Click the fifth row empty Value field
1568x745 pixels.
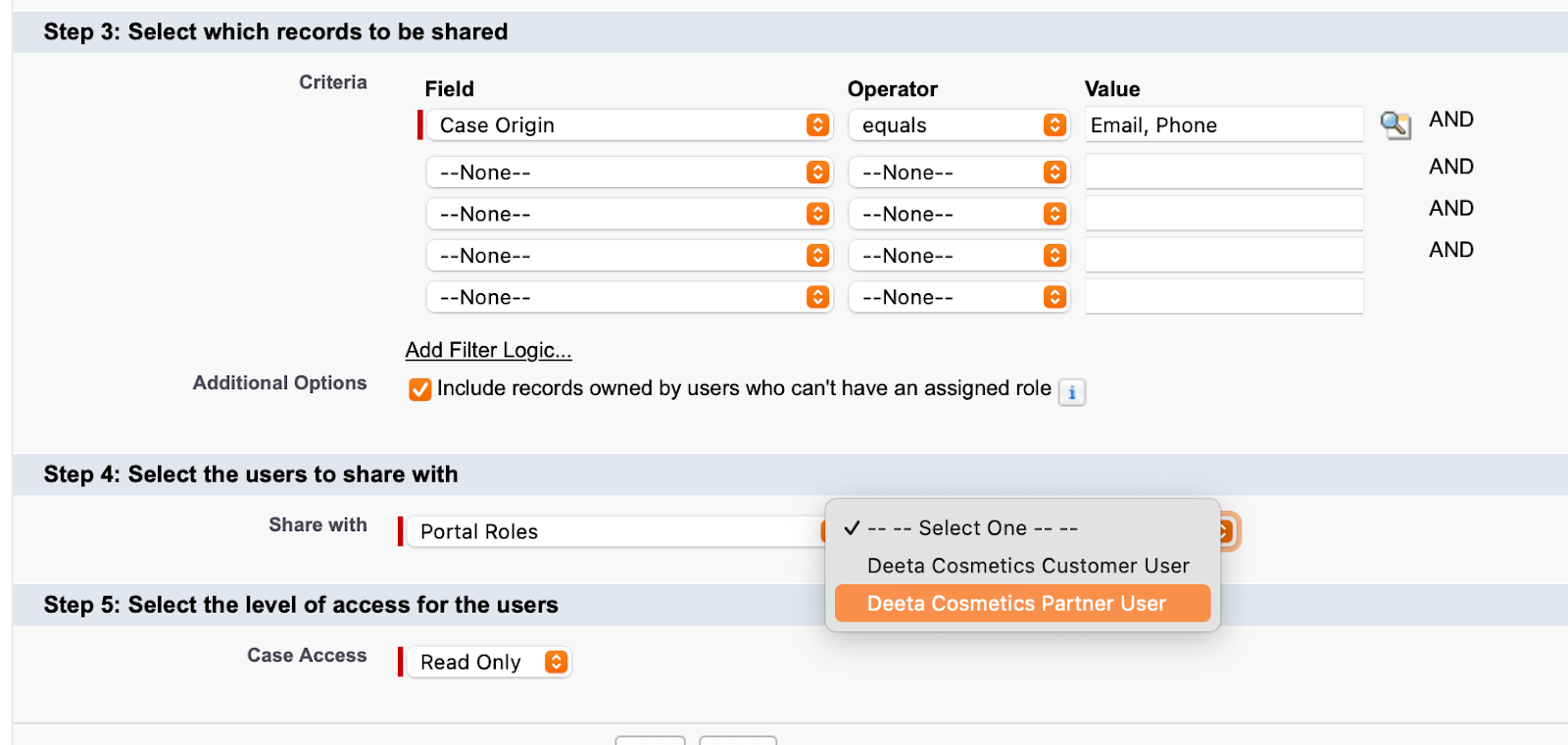[1224, 296]
